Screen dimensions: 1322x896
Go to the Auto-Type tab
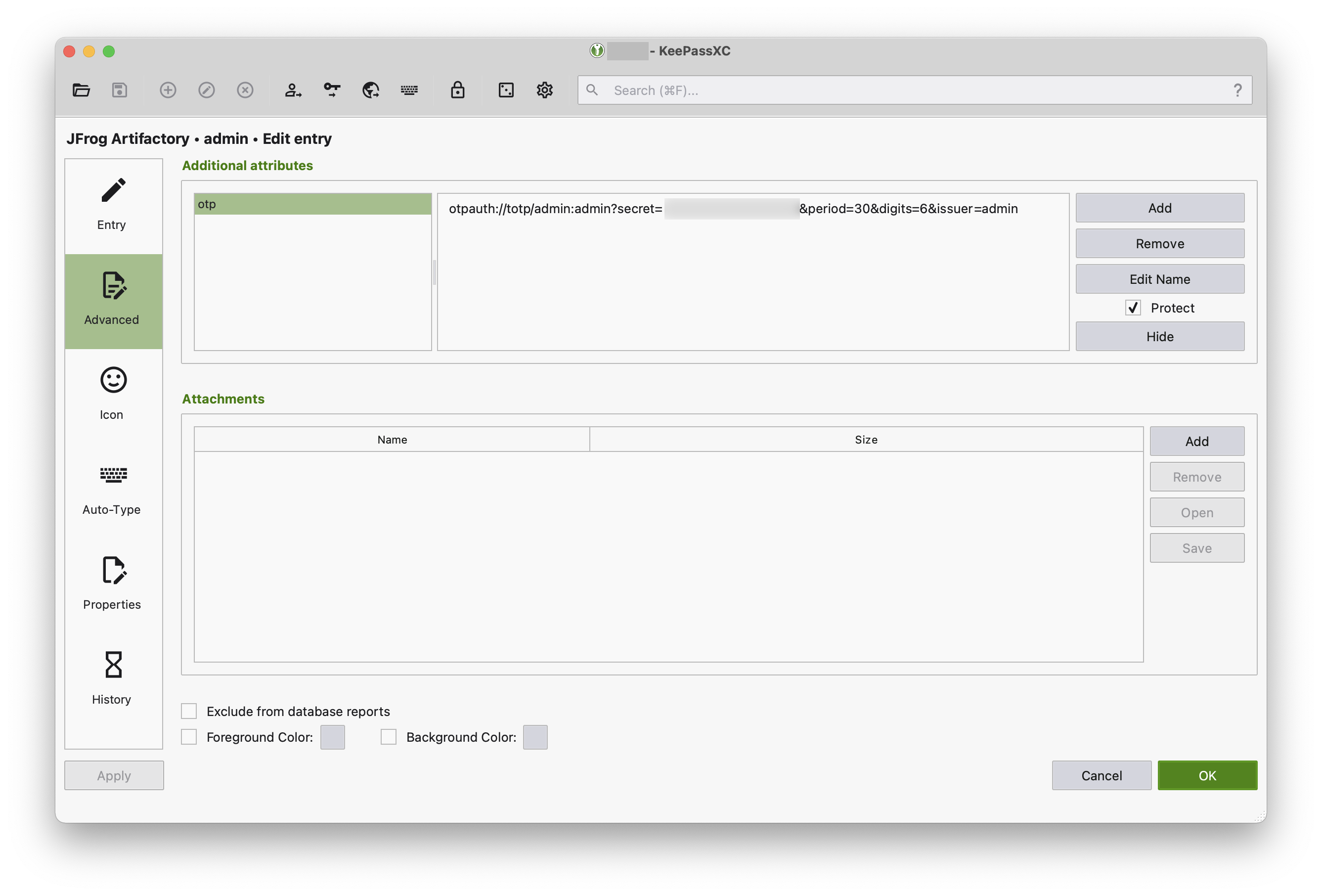point(113,491)
